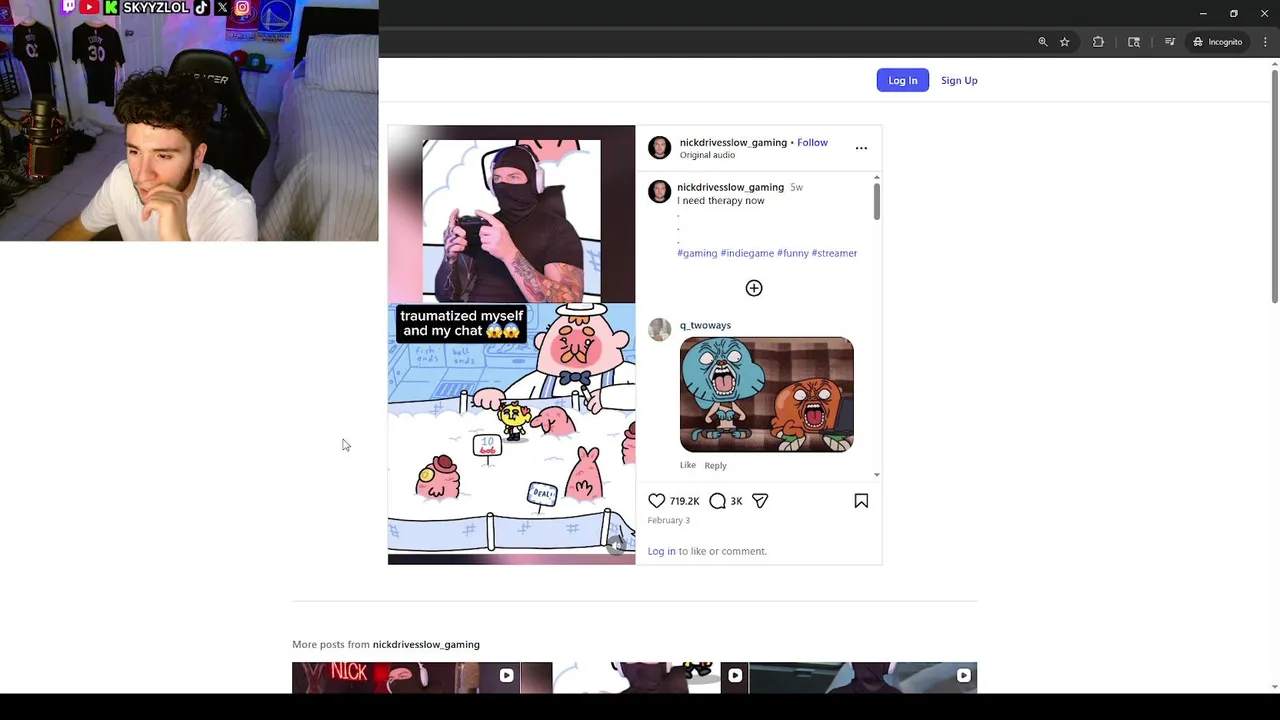Image resolution: width=1280 pixels, height=720 pixels.
Task: Open nickdrivesslow_gaming under More posts
Action: [426, 644]
